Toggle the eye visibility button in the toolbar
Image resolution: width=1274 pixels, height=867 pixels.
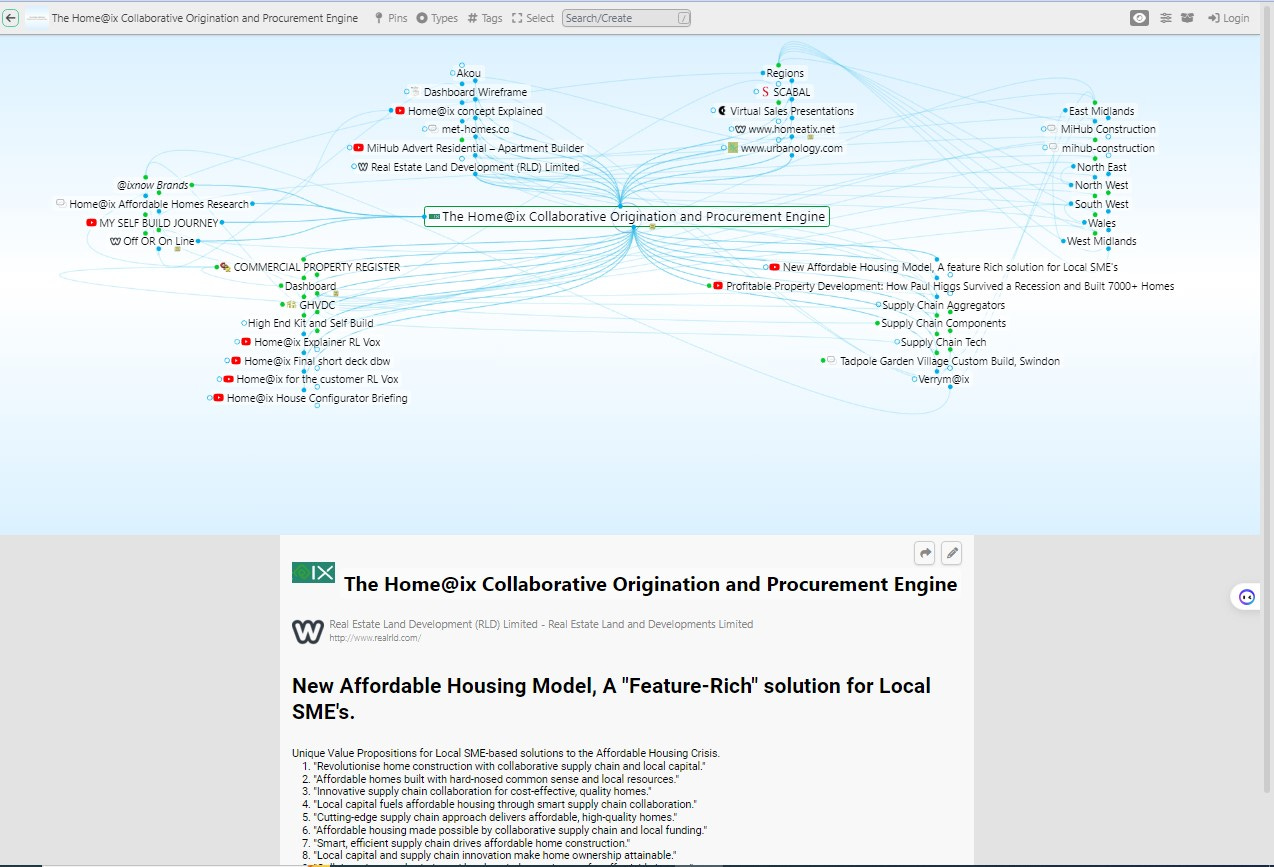pos(1139,18)
